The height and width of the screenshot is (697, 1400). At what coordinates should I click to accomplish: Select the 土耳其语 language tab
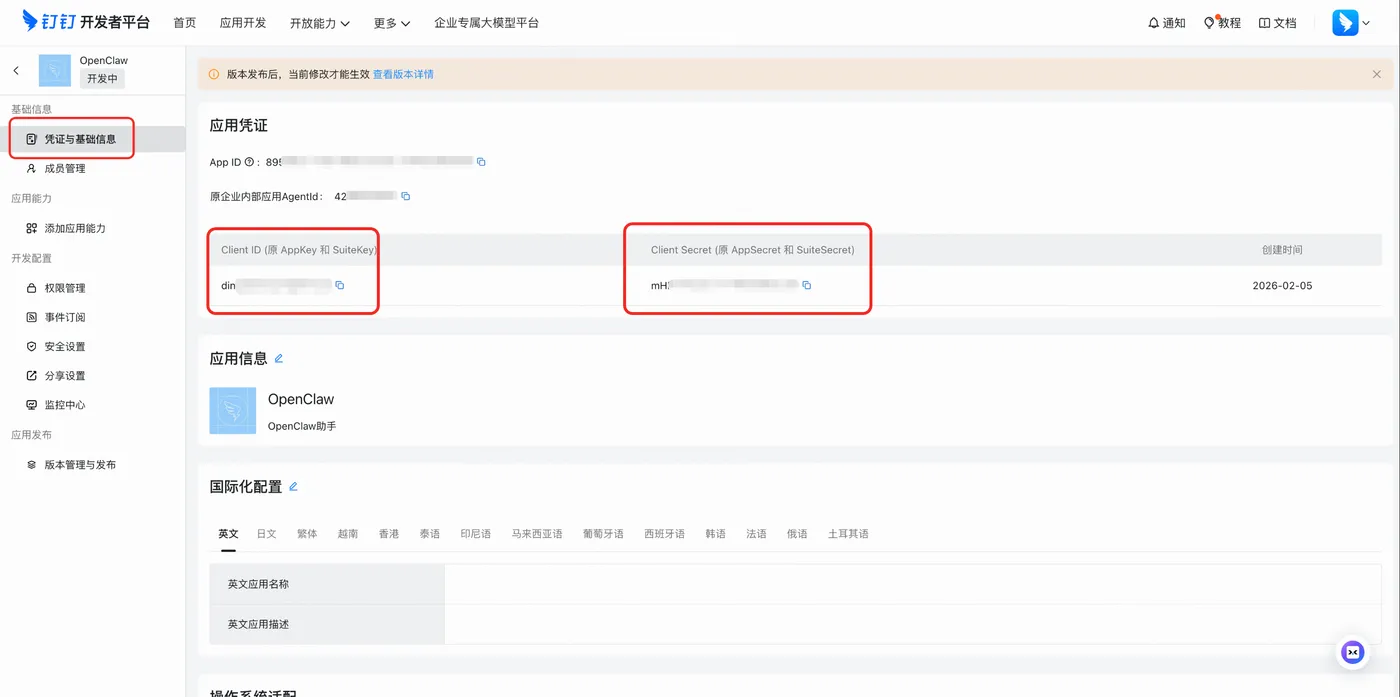pos(848,534)
